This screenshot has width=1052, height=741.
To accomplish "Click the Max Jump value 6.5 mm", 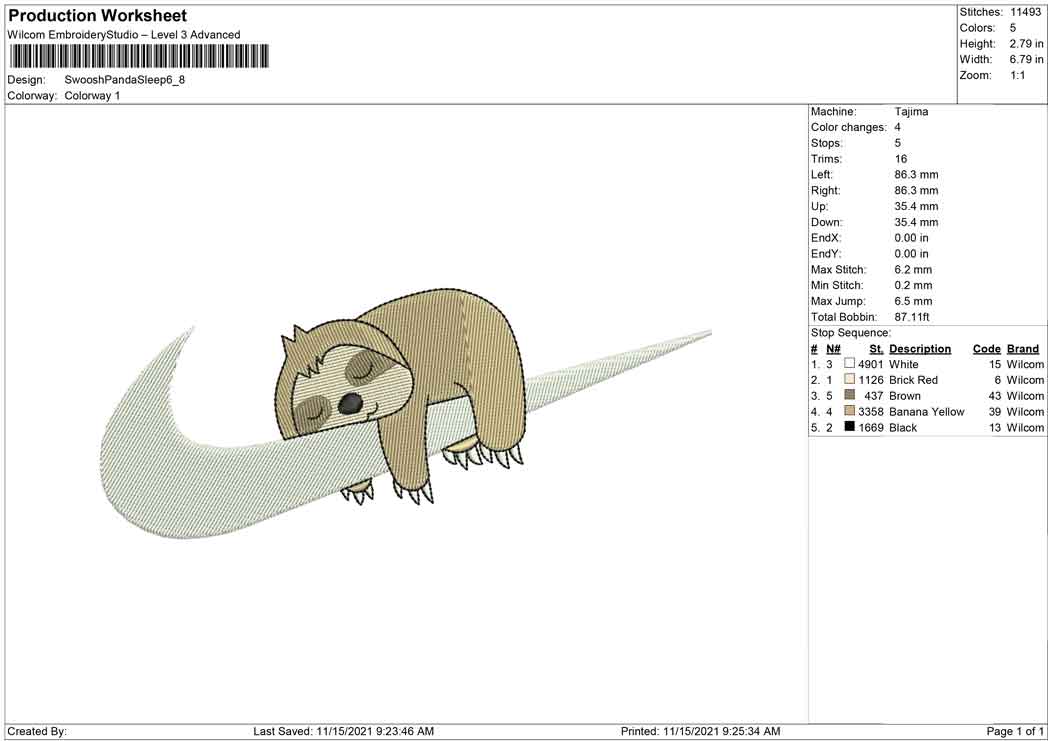I will (912, 301).
